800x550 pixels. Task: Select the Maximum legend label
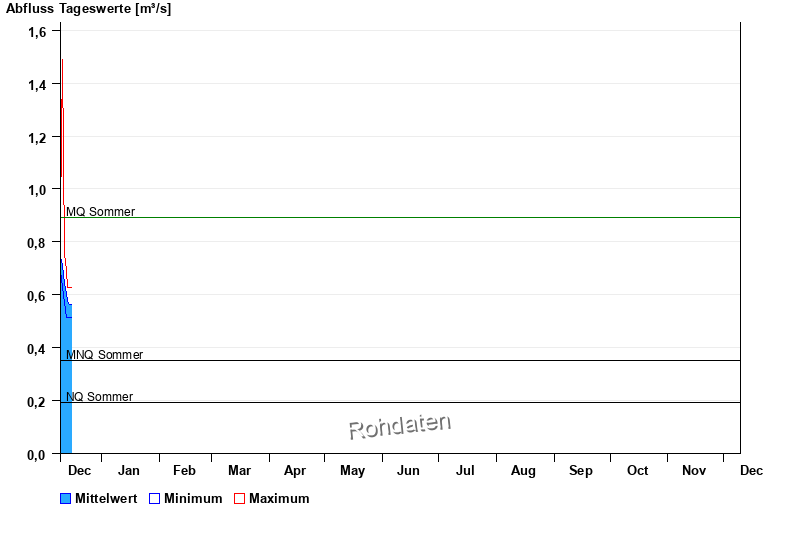click(x=279, y=499)
